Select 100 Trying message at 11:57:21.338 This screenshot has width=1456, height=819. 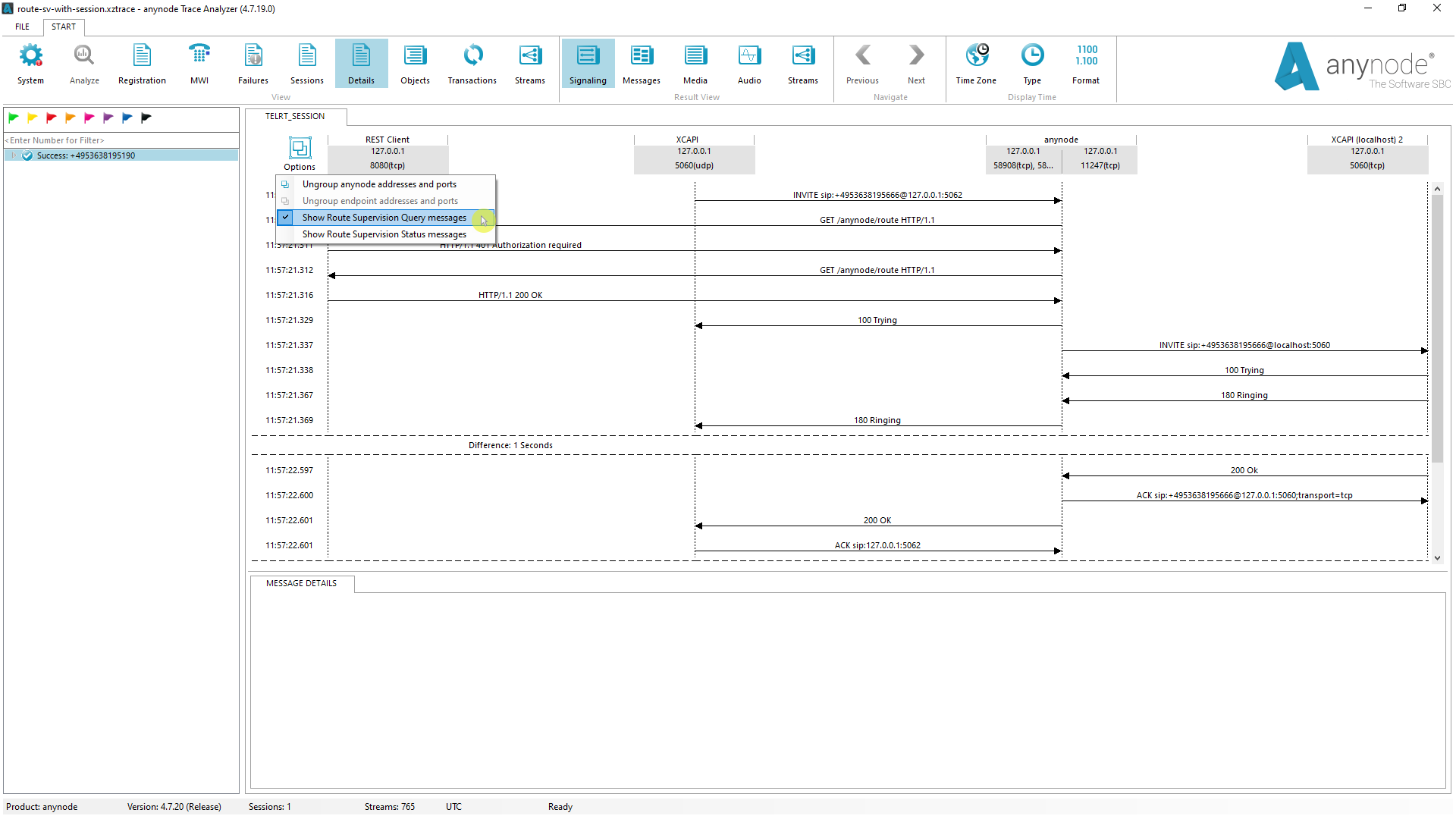point(1244,370)
